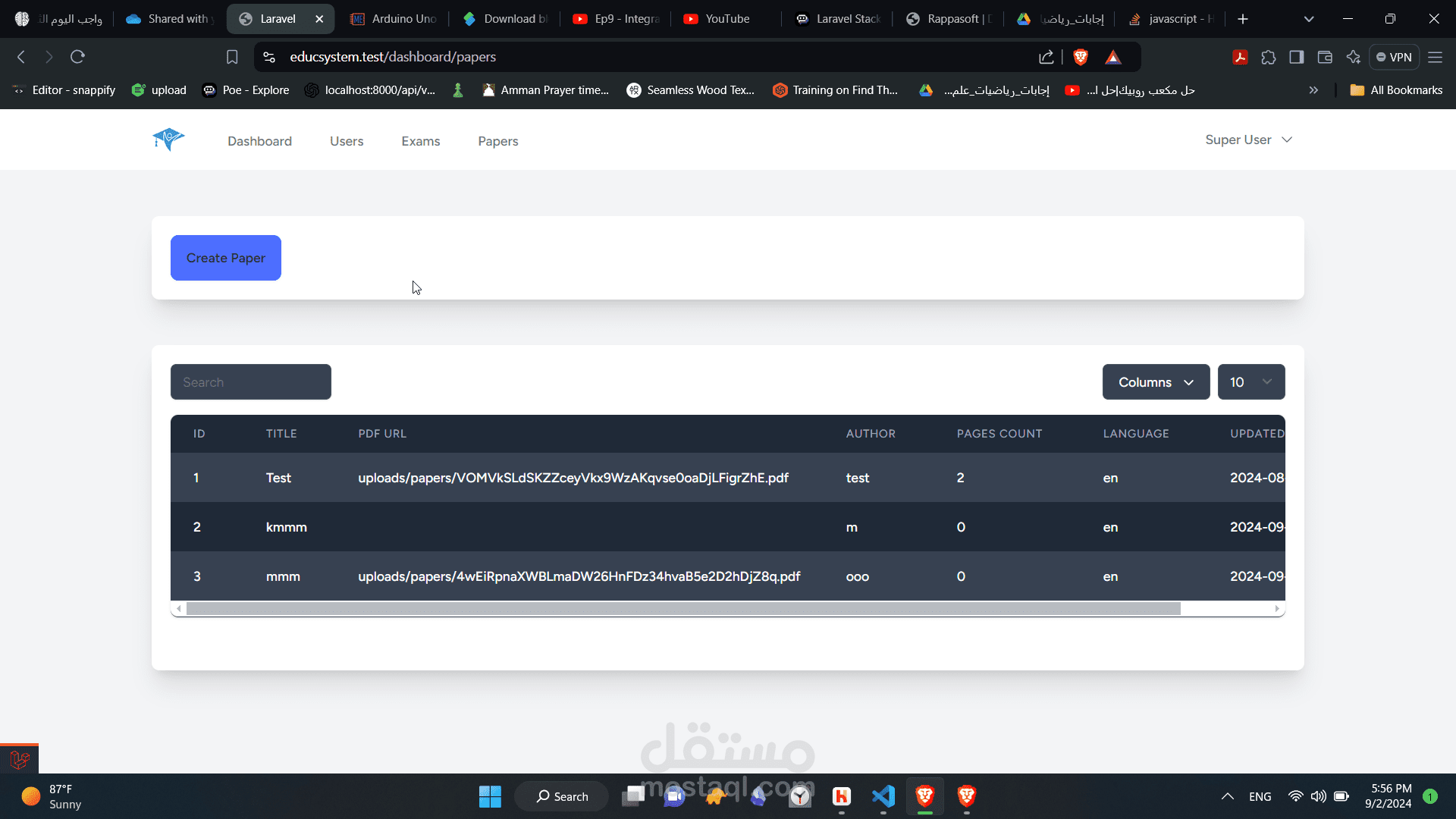Open the rows-per-page 10 dropdown

[1250, 382]
